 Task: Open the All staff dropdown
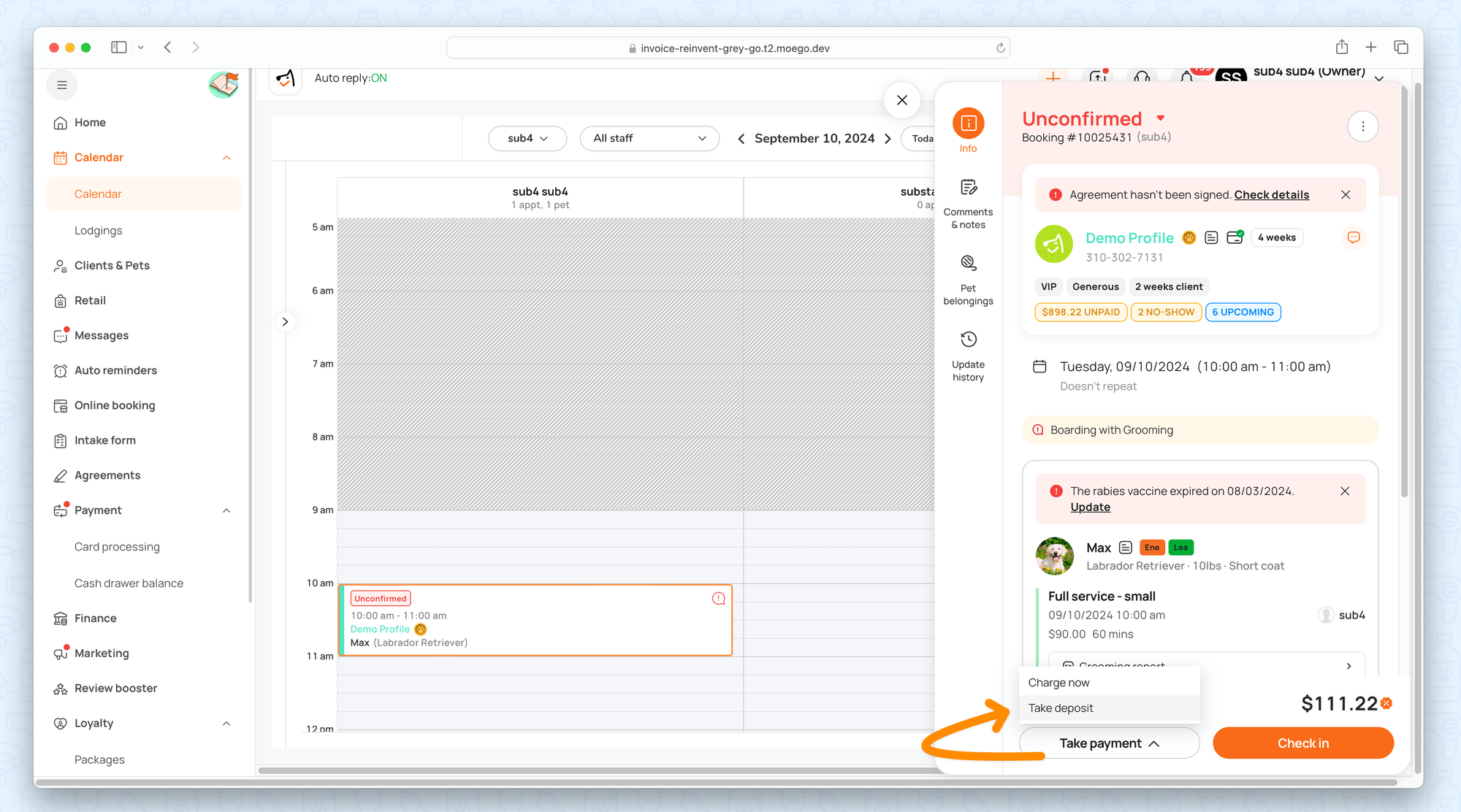pos(649,139)
